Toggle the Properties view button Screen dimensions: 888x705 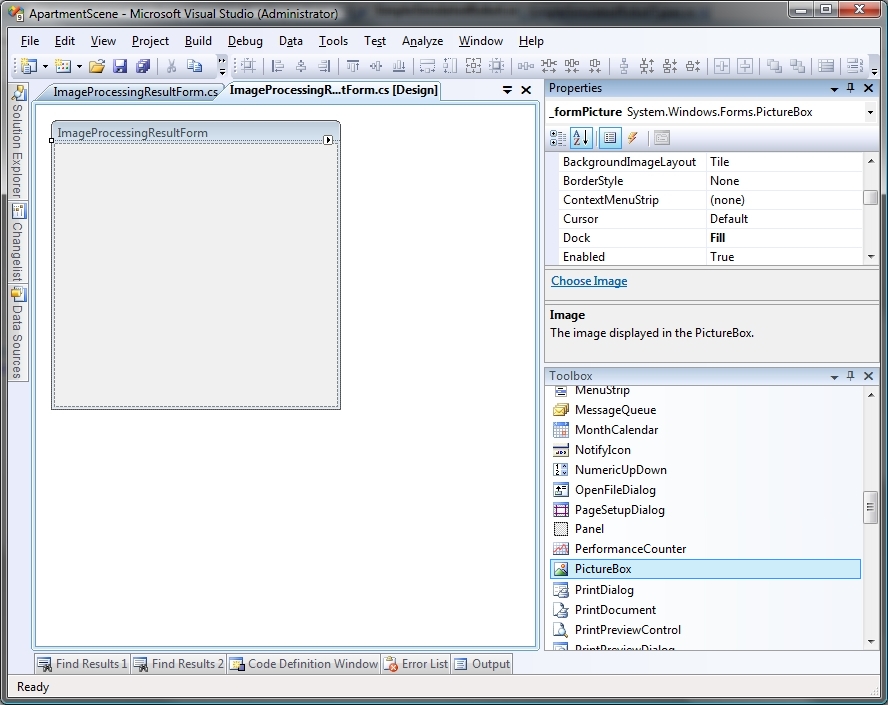(609, 138)
